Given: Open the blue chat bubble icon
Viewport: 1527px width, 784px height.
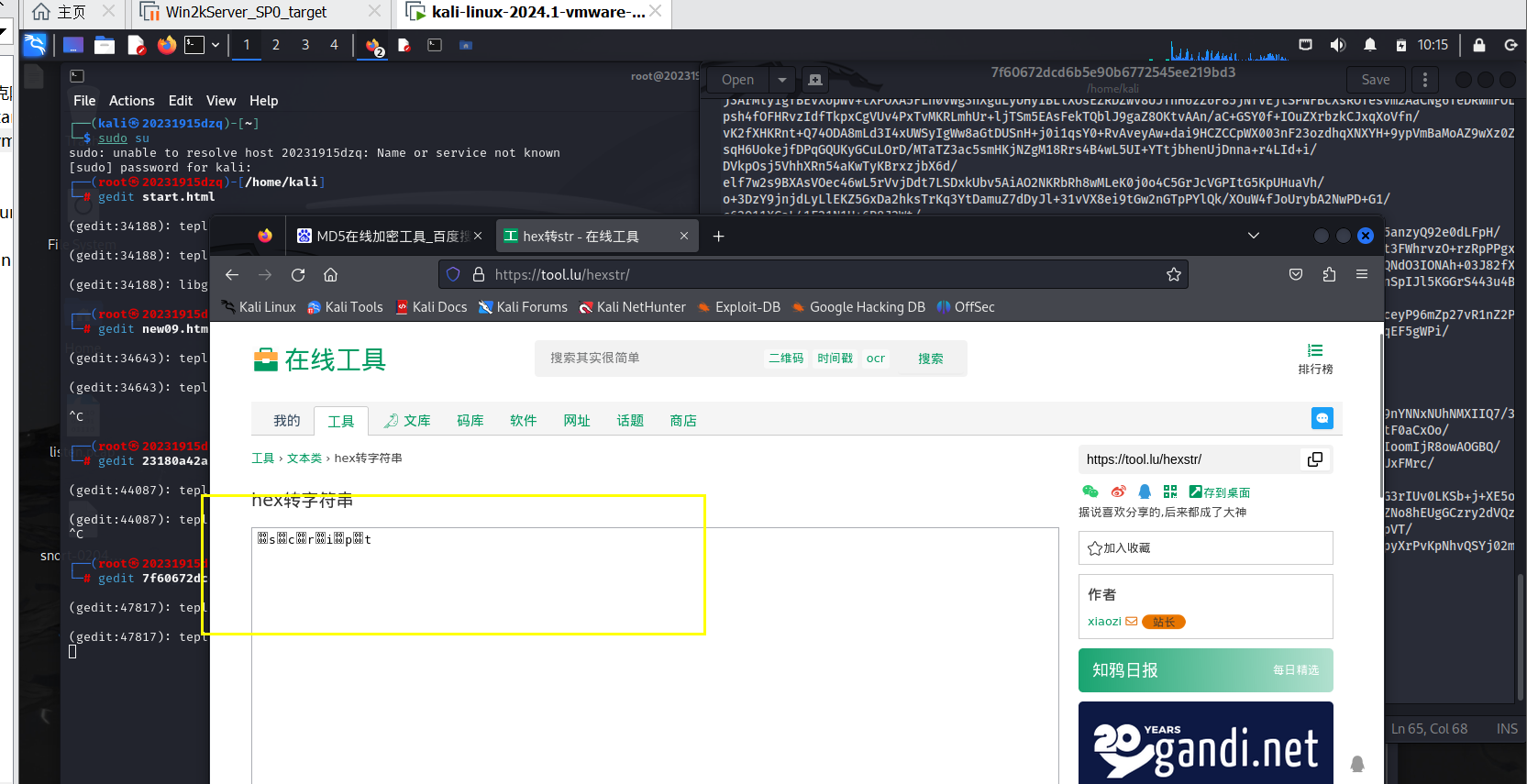Looking at the screenshot, I should pyautogui.click(x=1322, y=418).
